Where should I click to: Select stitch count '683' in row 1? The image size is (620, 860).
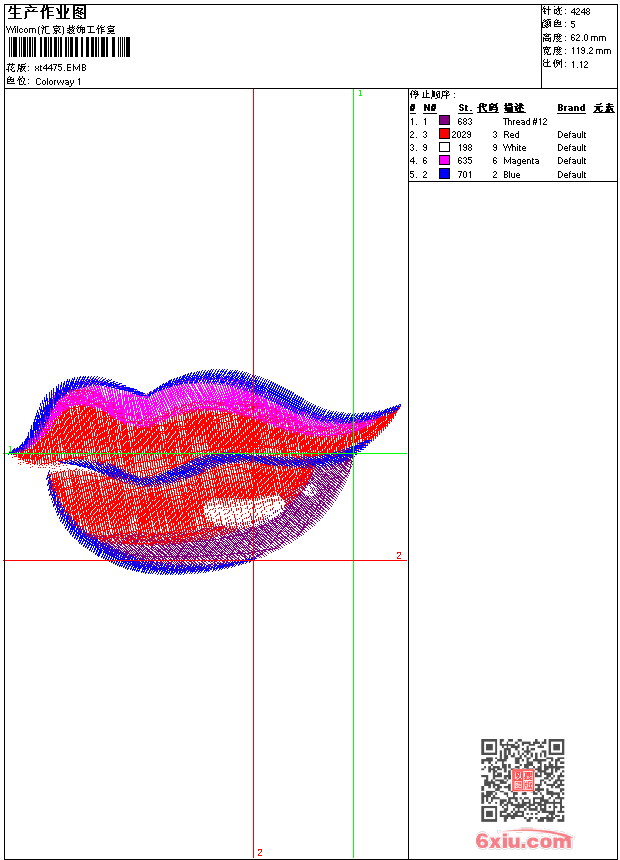[465, 122]
